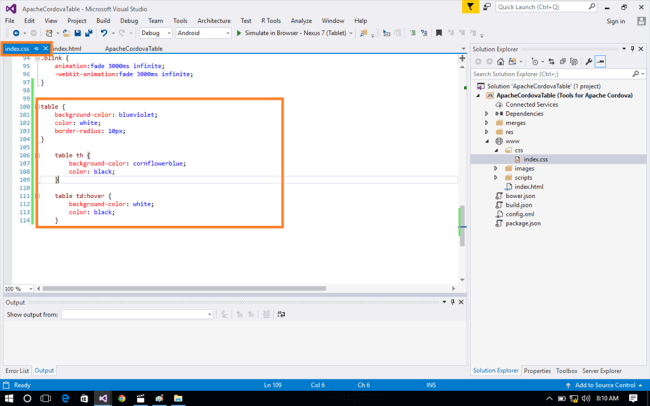Screen dimensions: 650x406
Task: Switch to the index.html editor tab
Action: (67, 48)
